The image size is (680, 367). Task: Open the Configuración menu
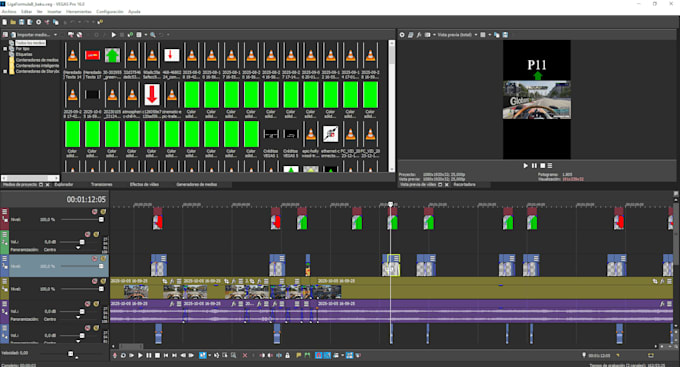coord(110,12)
